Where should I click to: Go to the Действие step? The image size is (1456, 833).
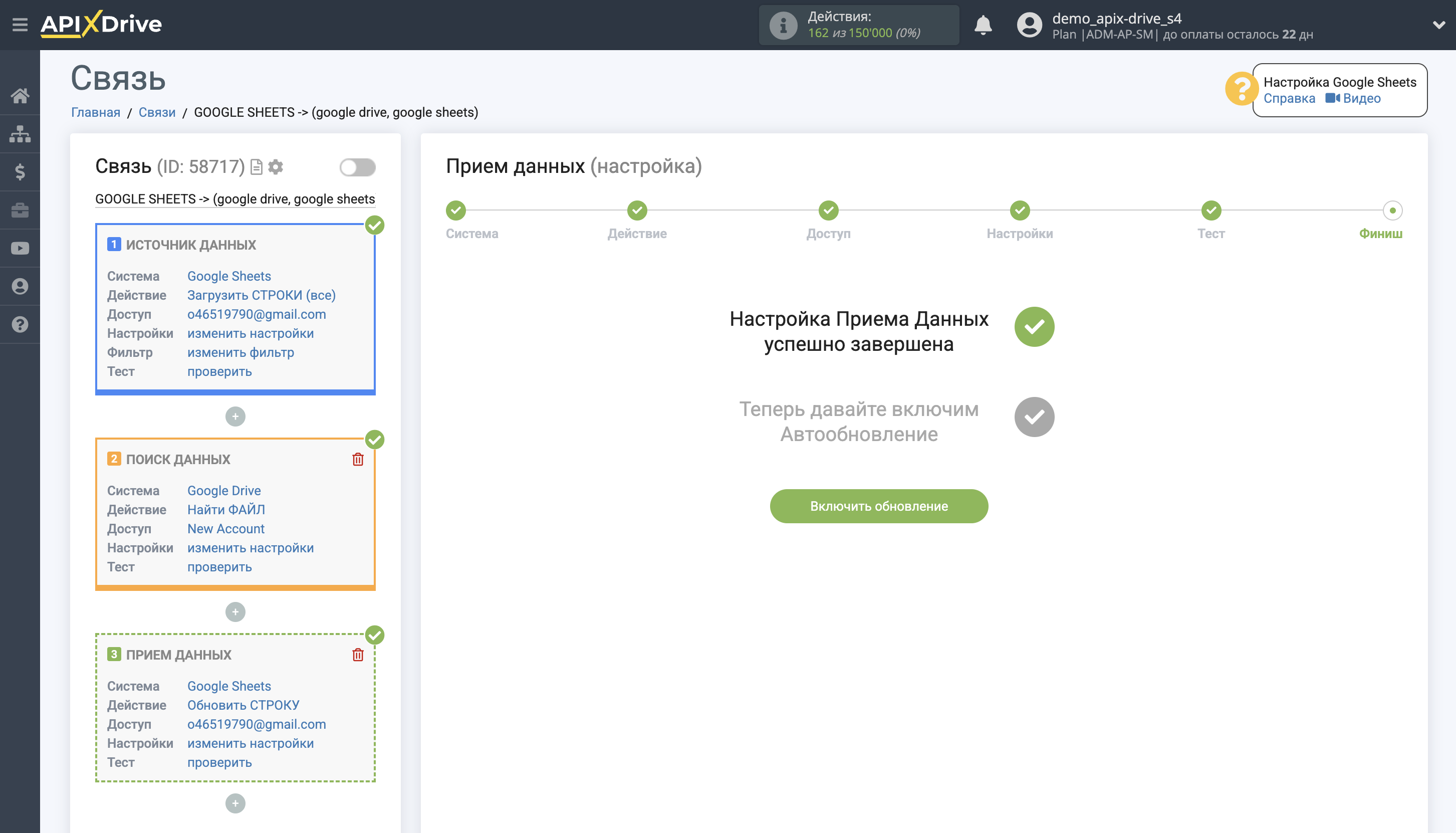pyautogui.click(x=637, y=211)
